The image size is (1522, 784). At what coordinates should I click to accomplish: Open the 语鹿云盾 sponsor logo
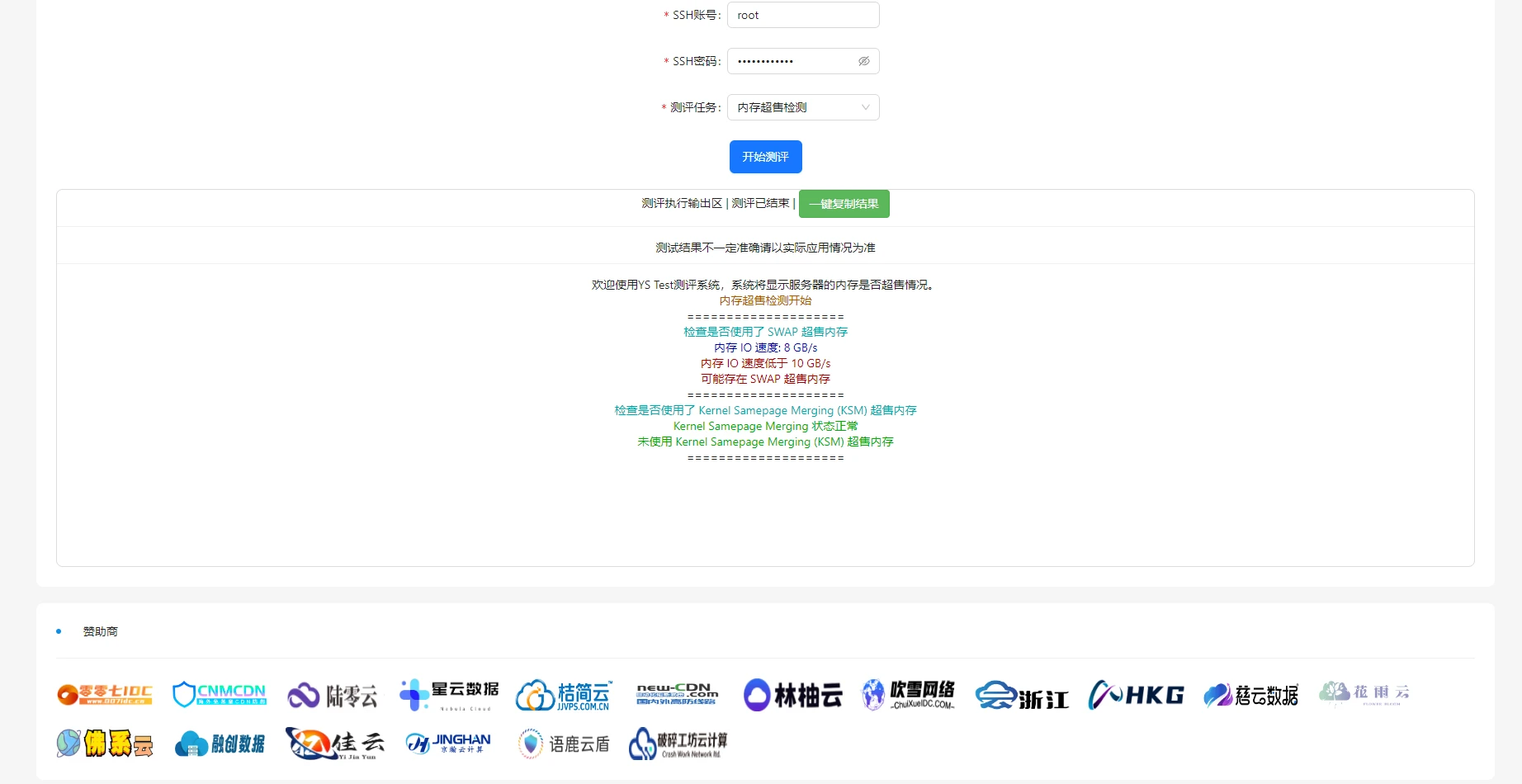[x=564, y=744]
